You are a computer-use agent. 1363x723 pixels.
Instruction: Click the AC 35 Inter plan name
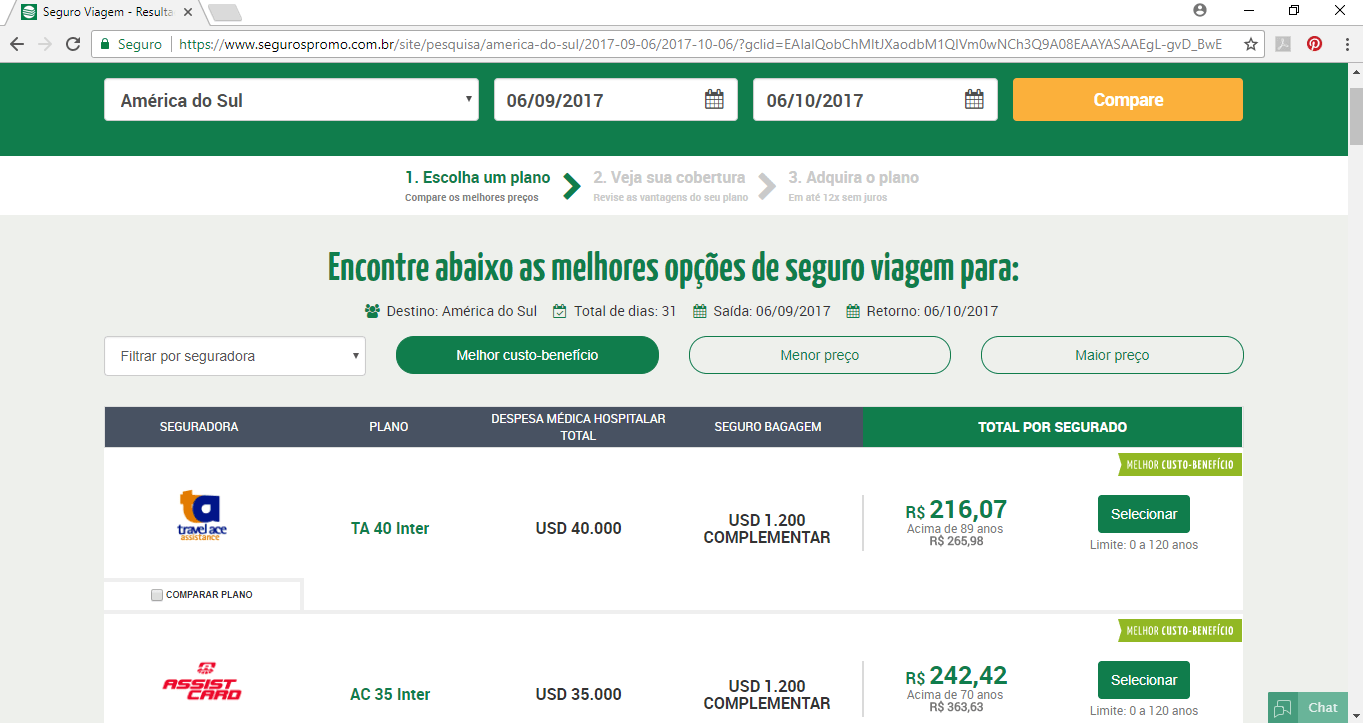390,694
